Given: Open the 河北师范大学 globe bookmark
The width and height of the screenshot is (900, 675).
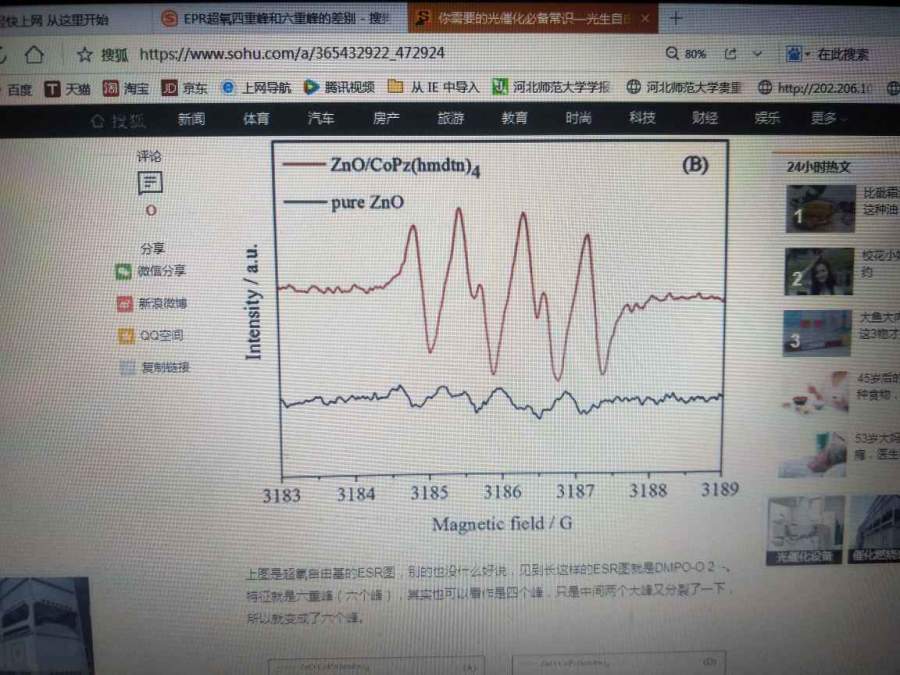Looking at the screenshot, I should 684,87.
